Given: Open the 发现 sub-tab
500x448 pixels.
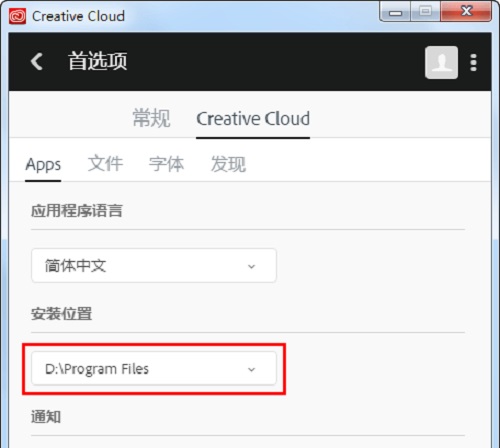Looking at the screenshot, I should coord(228,164).
